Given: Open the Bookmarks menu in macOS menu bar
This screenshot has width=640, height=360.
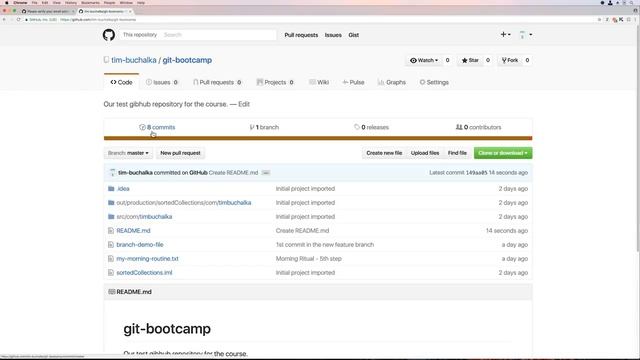Looking at the screenshot, I should (90, 3).
